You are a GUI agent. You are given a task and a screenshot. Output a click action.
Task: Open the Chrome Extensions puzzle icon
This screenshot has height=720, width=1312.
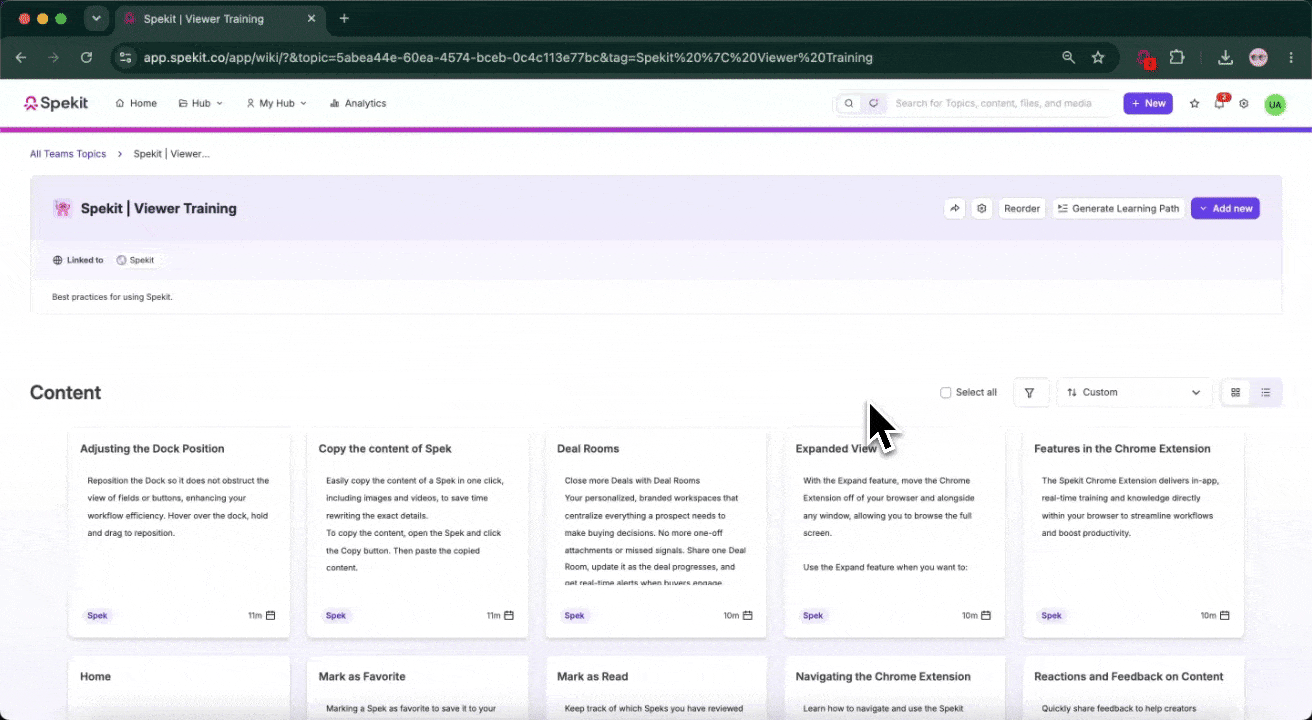[1177, 58]
